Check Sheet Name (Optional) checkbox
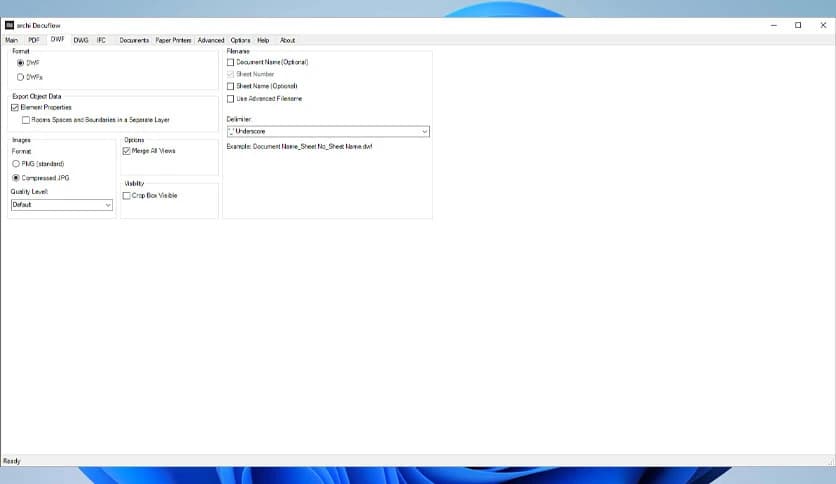This screenshot has width=836, height=484. click(230, 86)
